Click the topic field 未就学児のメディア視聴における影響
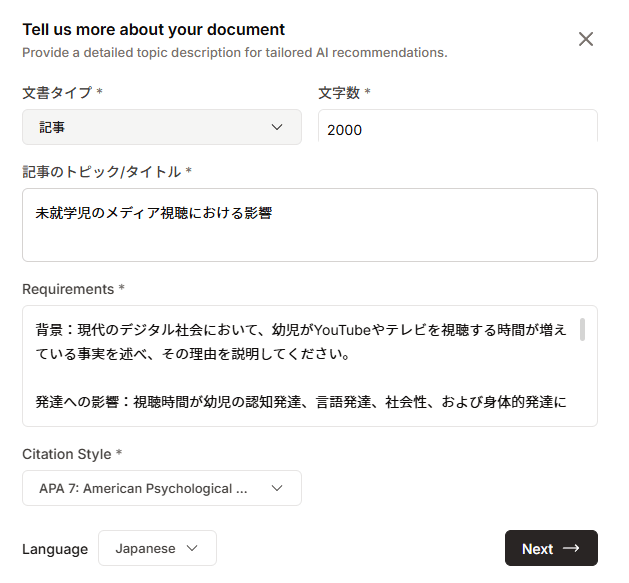 click(x=310, y=225)
